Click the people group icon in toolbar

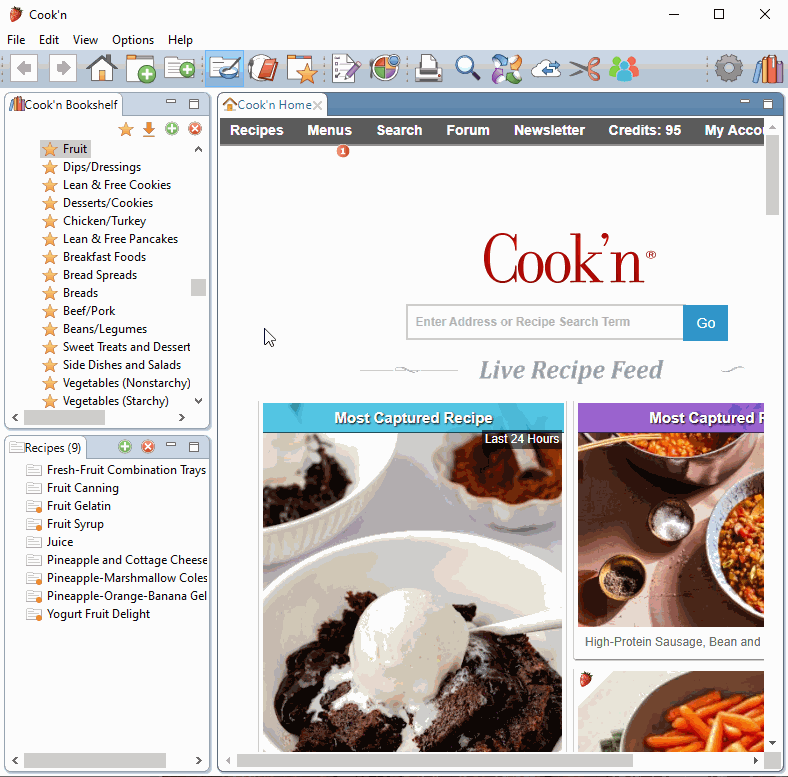click(624, 69)
